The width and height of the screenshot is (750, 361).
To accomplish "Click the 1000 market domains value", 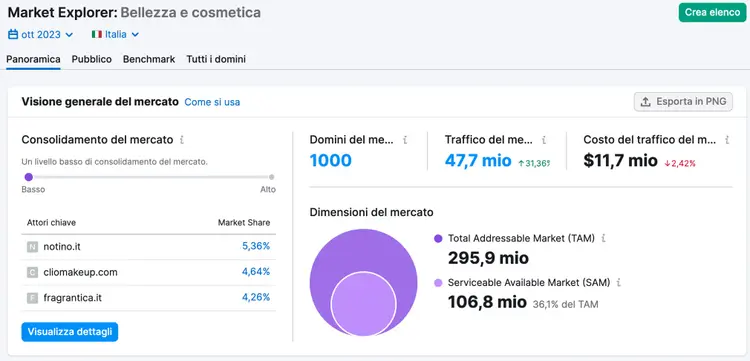I will point(331,161).
